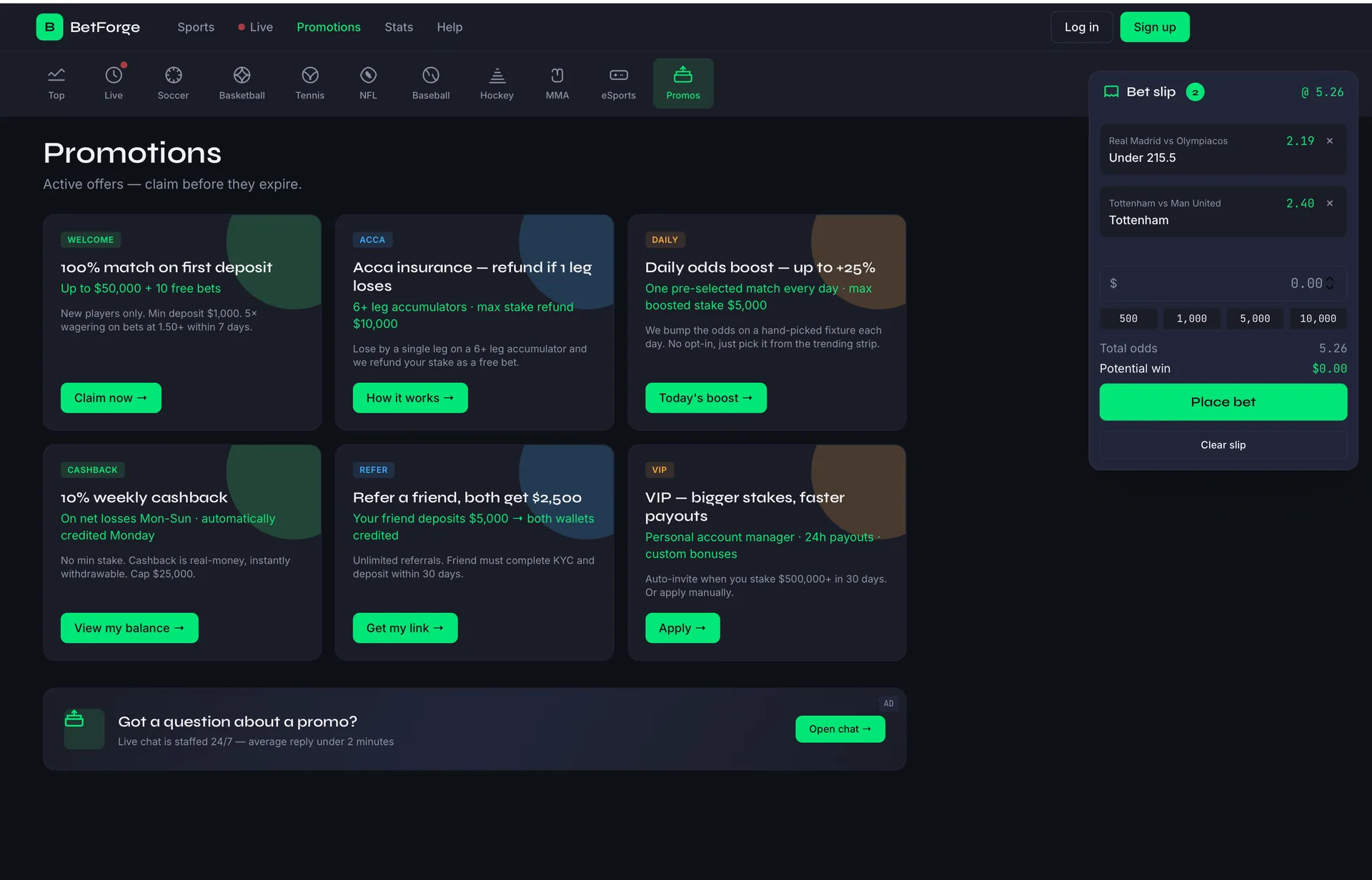Open the Stats nav item
The image size is (1372, 880).
click(x=399, y=27)
